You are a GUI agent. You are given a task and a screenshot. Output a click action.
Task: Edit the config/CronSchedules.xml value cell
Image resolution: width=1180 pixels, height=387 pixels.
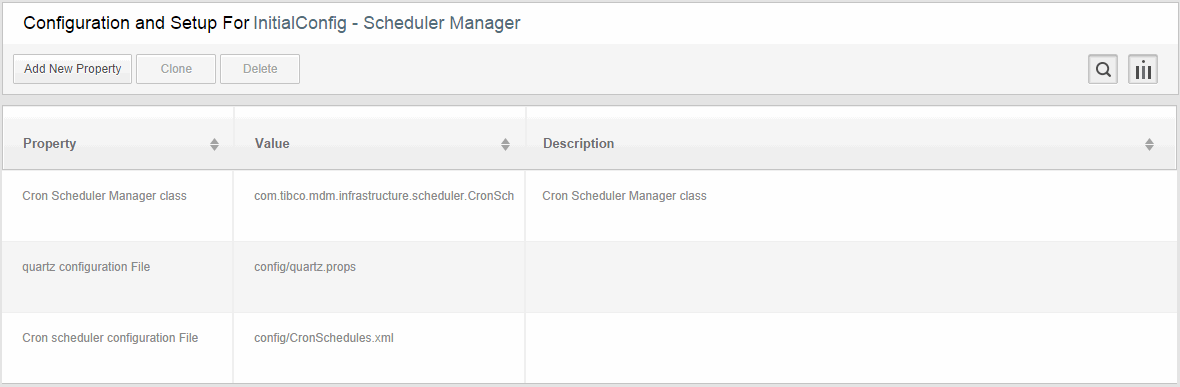[379, 347]
